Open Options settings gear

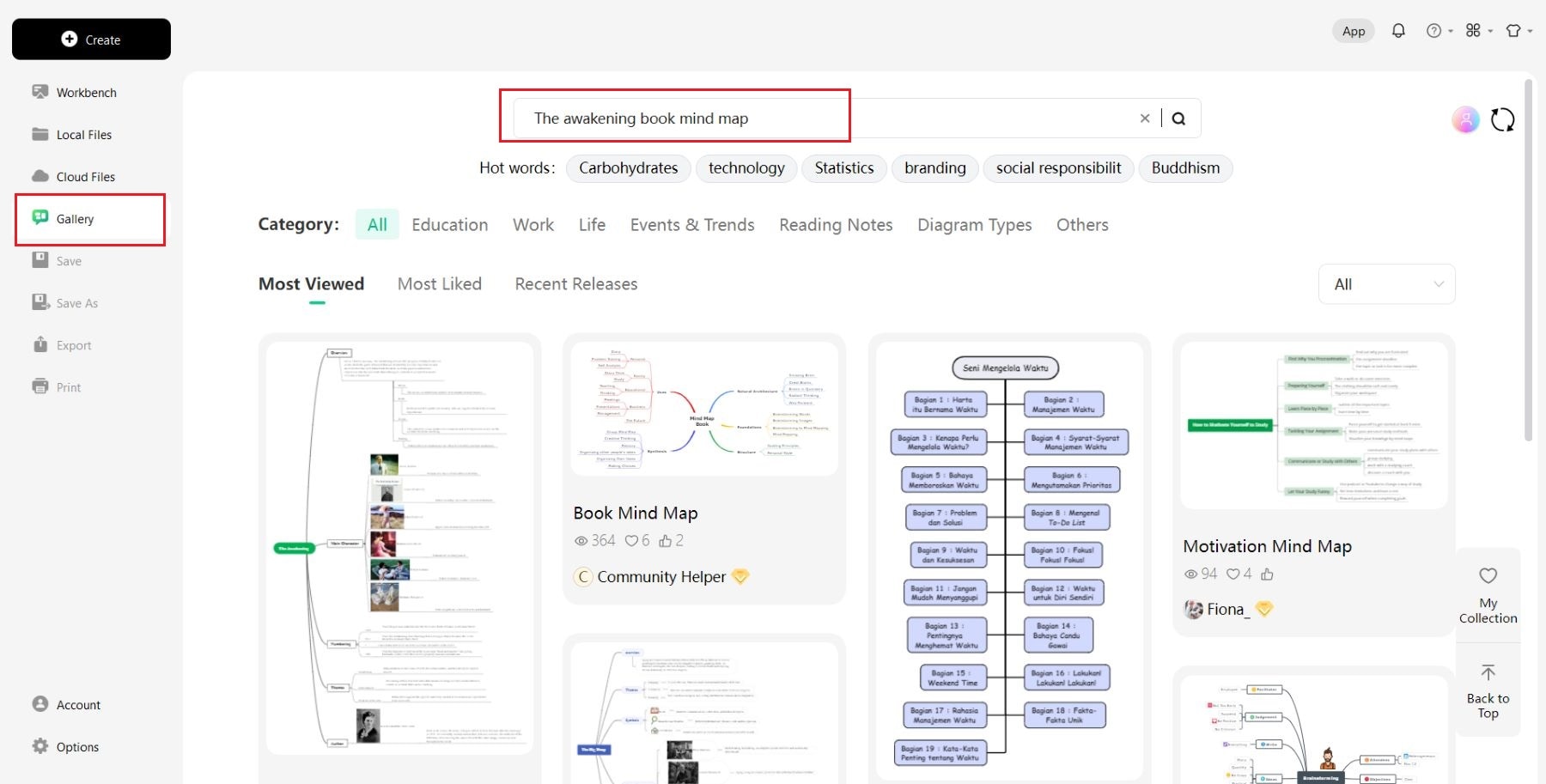click(65, 746)
